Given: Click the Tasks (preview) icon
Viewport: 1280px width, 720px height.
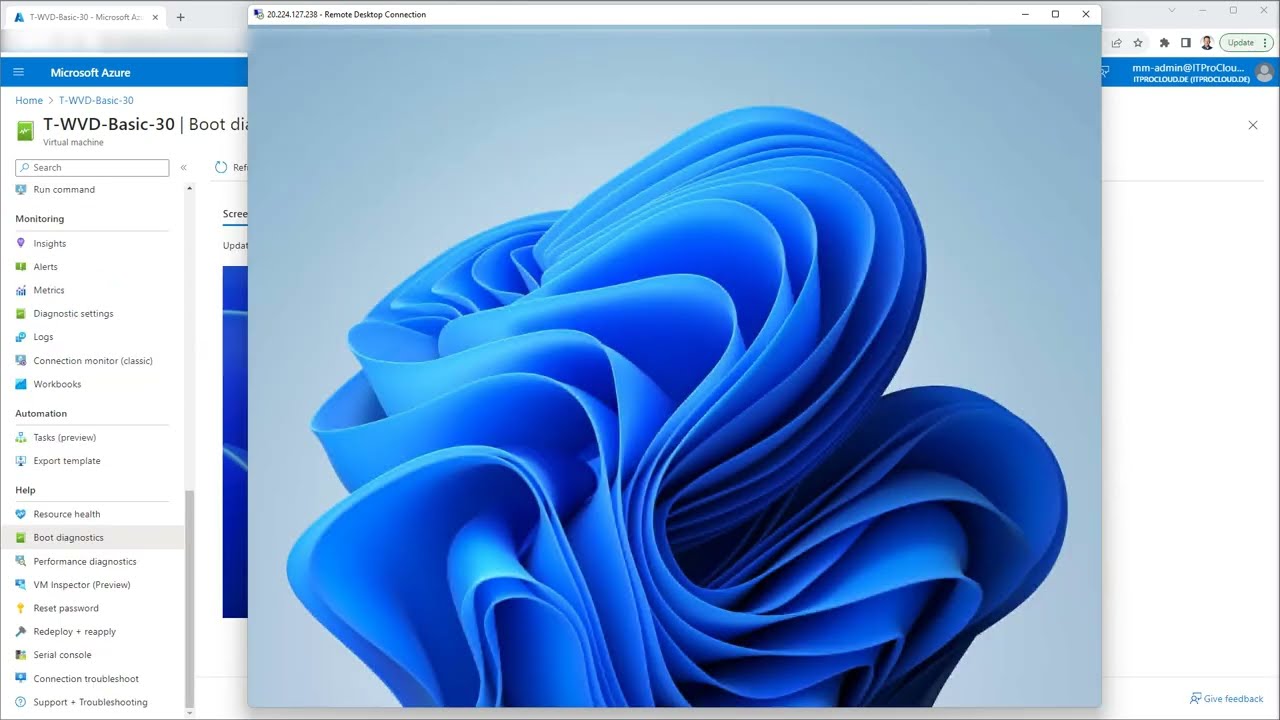Looking at the screenshot, I should pyautogui.click(x=21, y=437).
